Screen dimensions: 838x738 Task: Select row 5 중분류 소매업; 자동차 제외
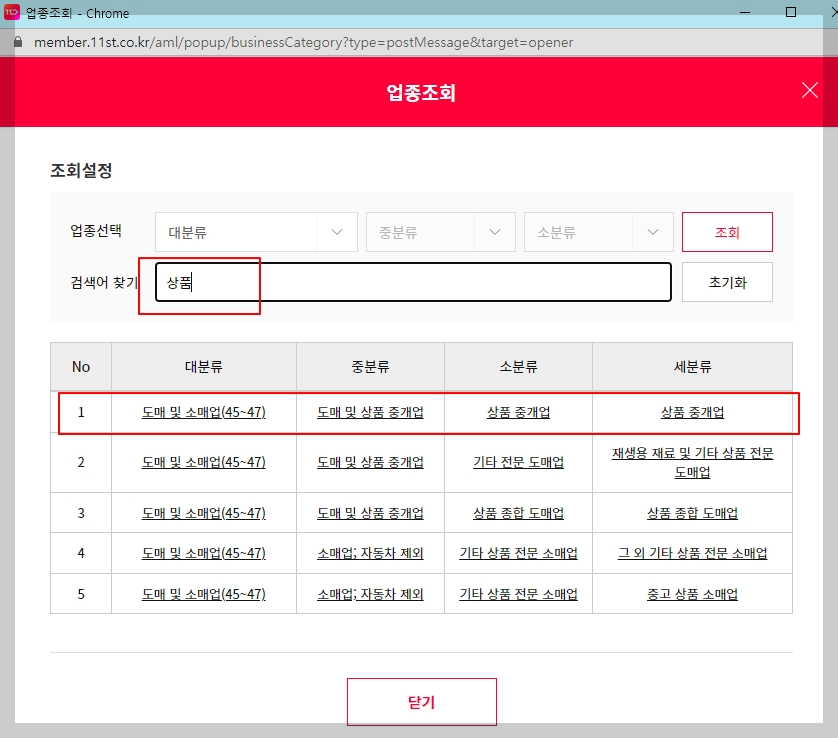(370, 594)
